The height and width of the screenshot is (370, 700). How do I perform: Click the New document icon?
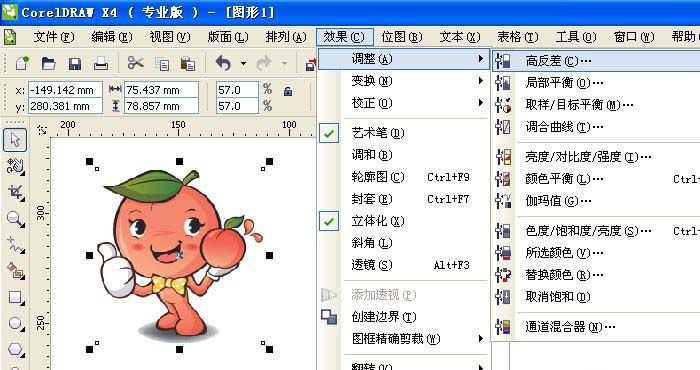pos(22,64)
